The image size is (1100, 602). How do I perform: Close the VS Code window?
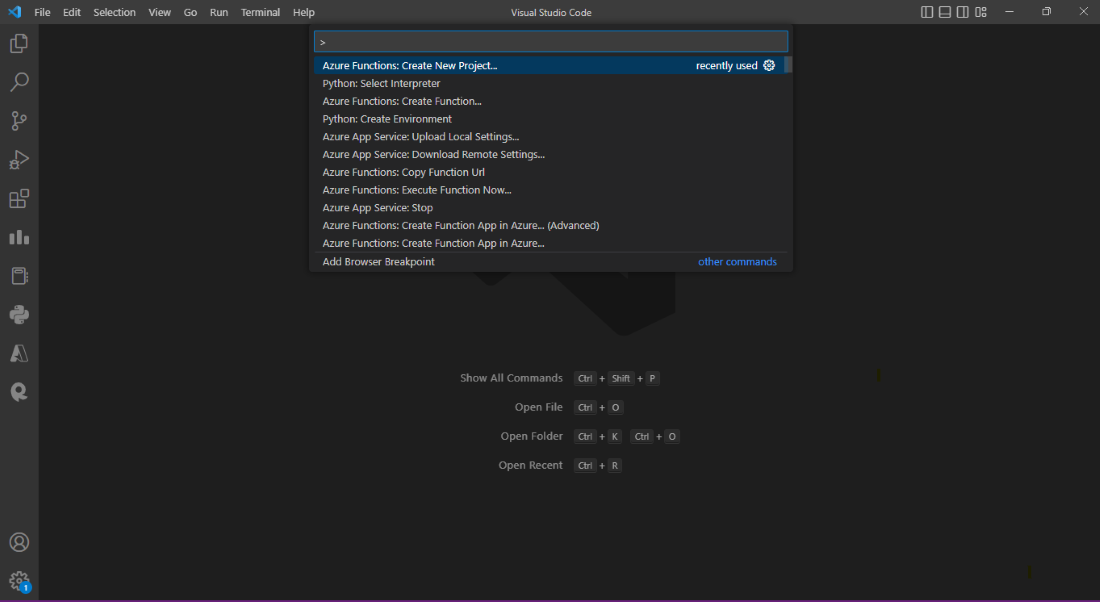1083,12
